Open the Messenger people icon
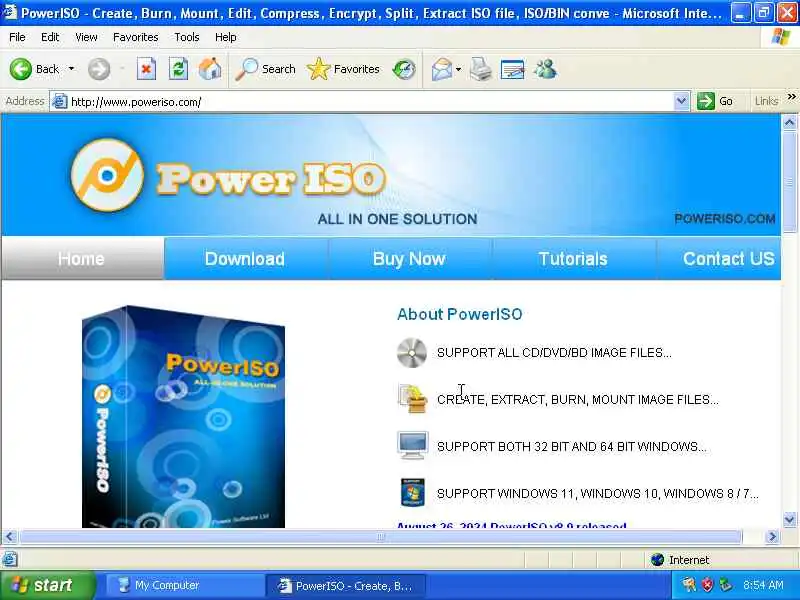This screenshot has height=600, width=800. 545,69
